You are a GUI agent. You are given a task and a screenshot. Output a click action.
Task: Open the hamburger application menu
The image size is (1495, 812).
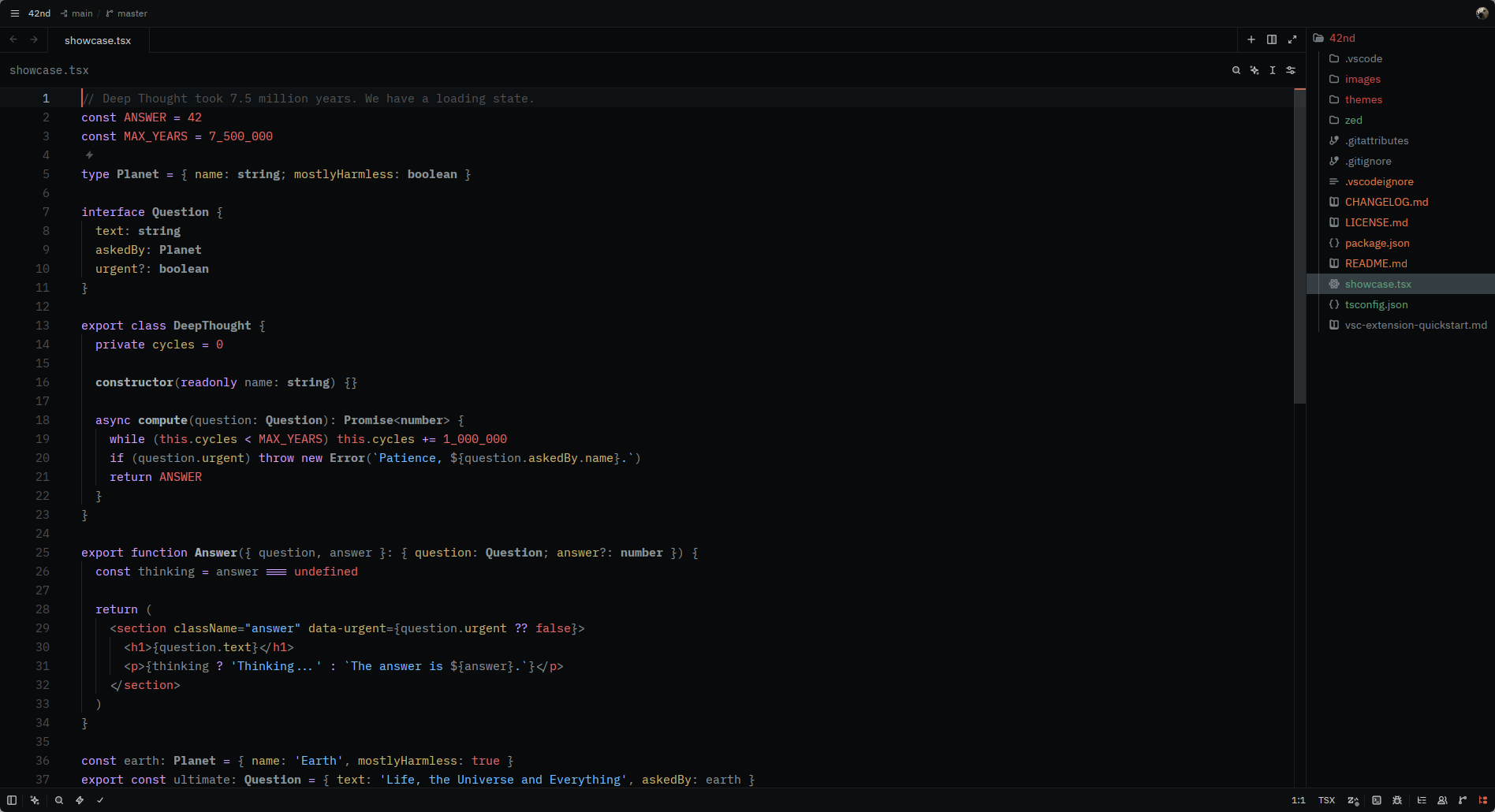[14, 13]
